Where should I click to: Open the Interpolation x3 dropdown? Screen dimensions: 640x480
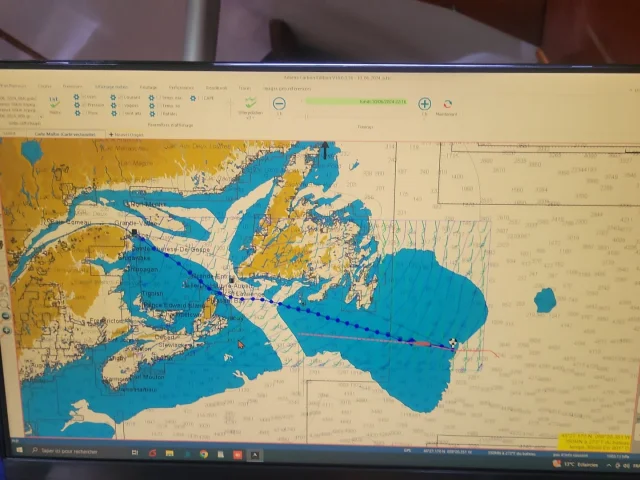click(x=250, y=118)
